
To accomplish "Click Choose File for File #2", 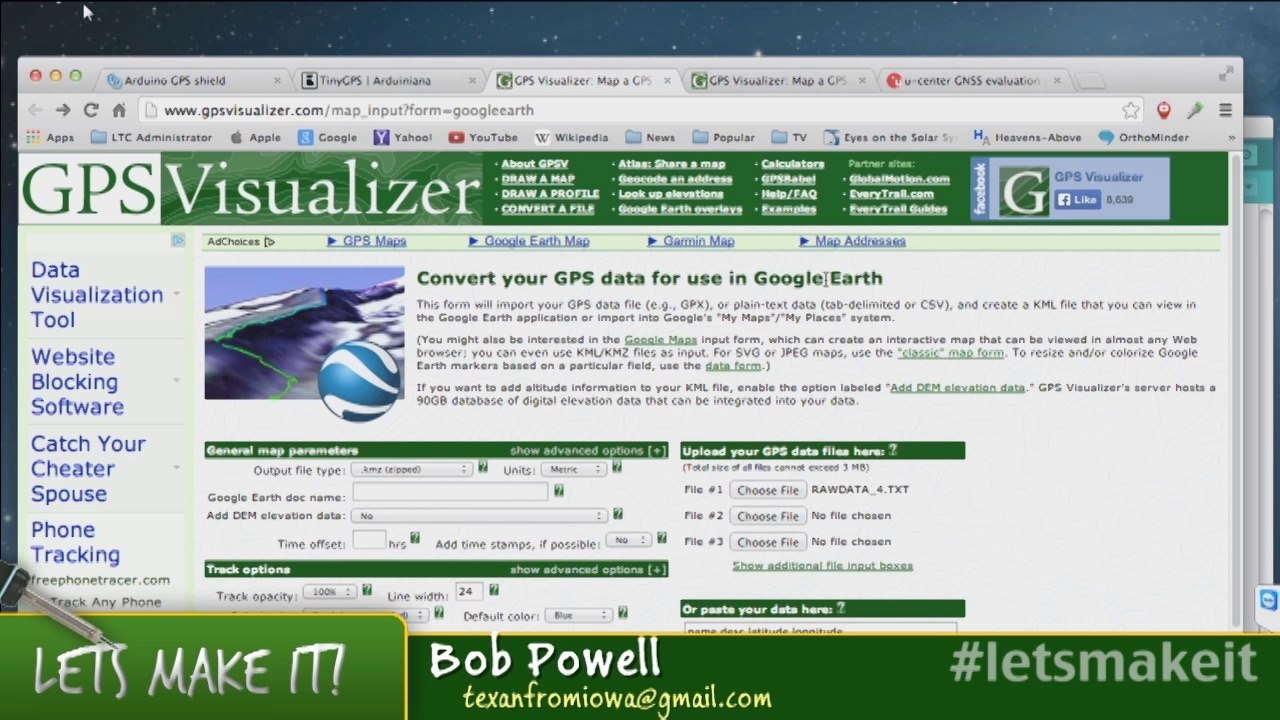I will pyautogui.click(x=768, y=516).
